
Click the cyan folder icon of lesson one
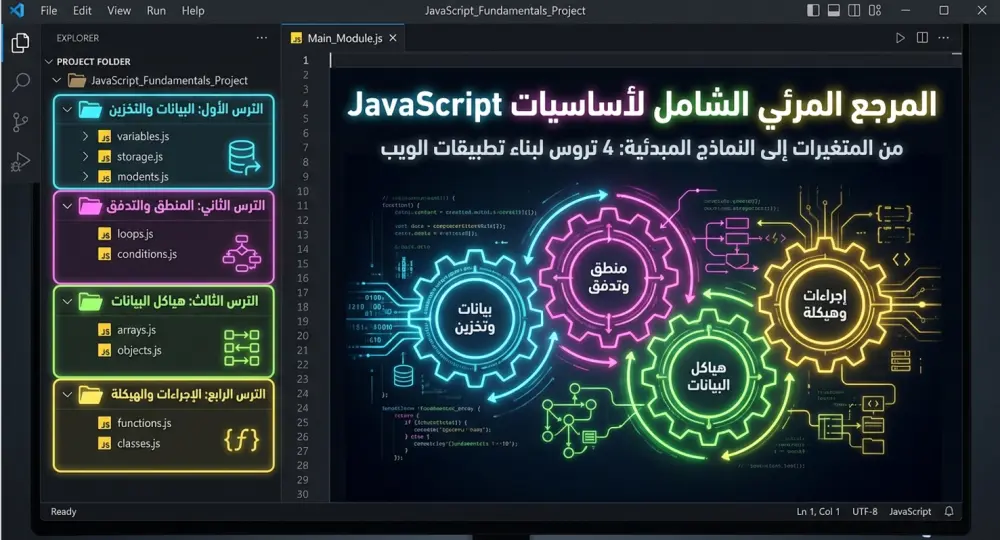[x=91, y=110]
